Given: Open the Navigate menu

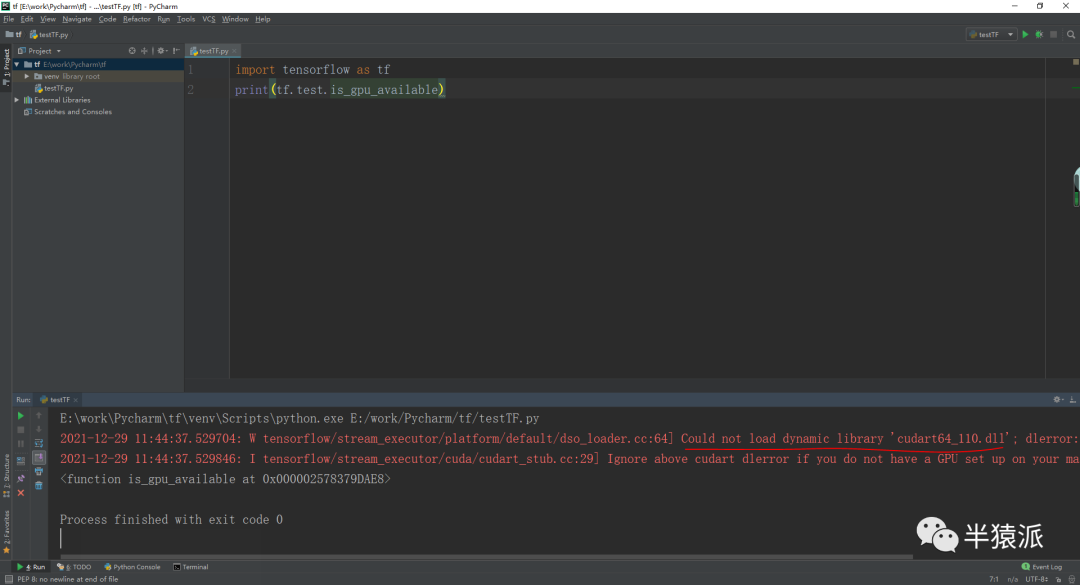Looking at the screenshot, I should [76, 19].
